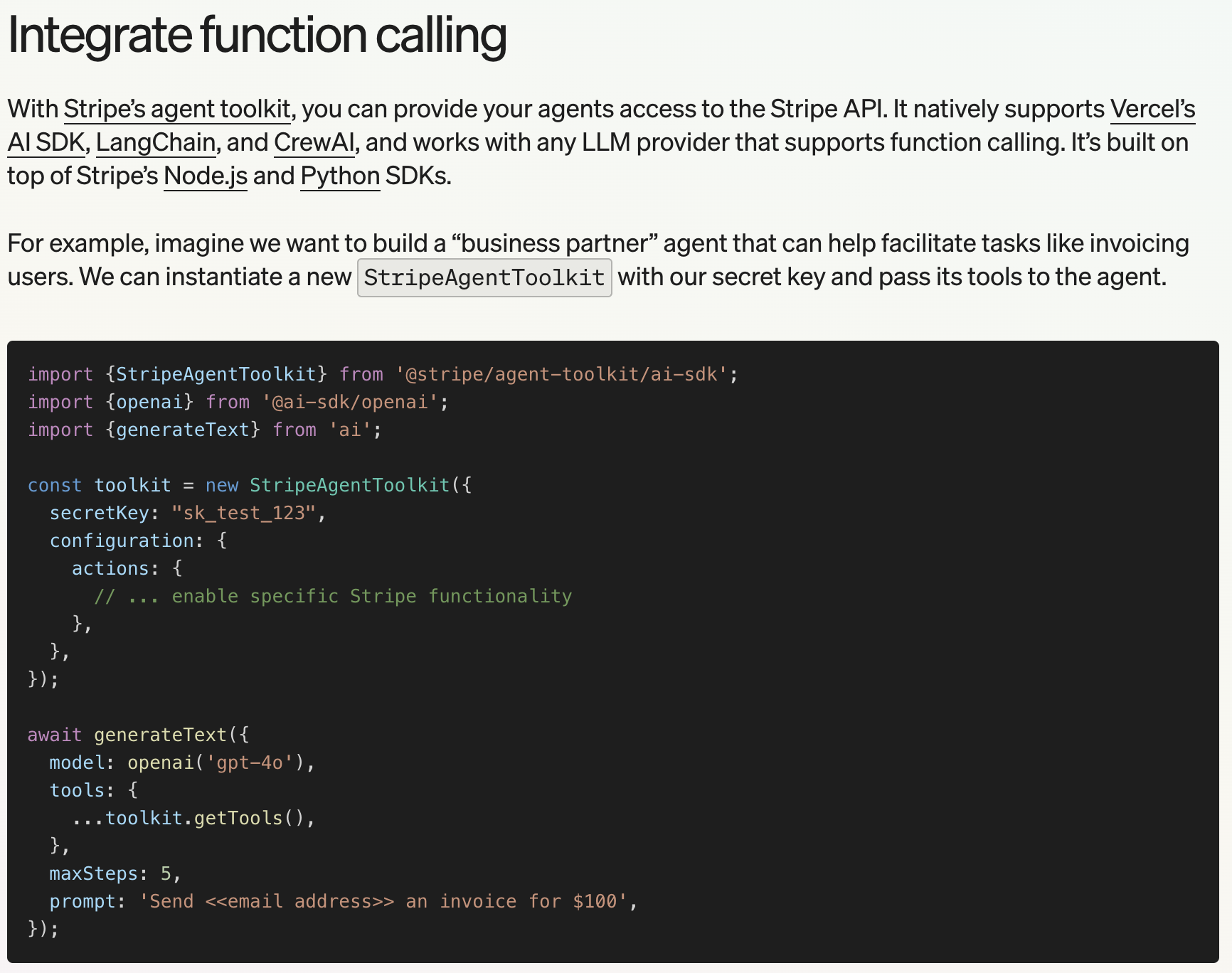Click the openai('gpt-4o') model value
Image resolution: width=1232 pixels, height=973 pixels.
point(216,762)
